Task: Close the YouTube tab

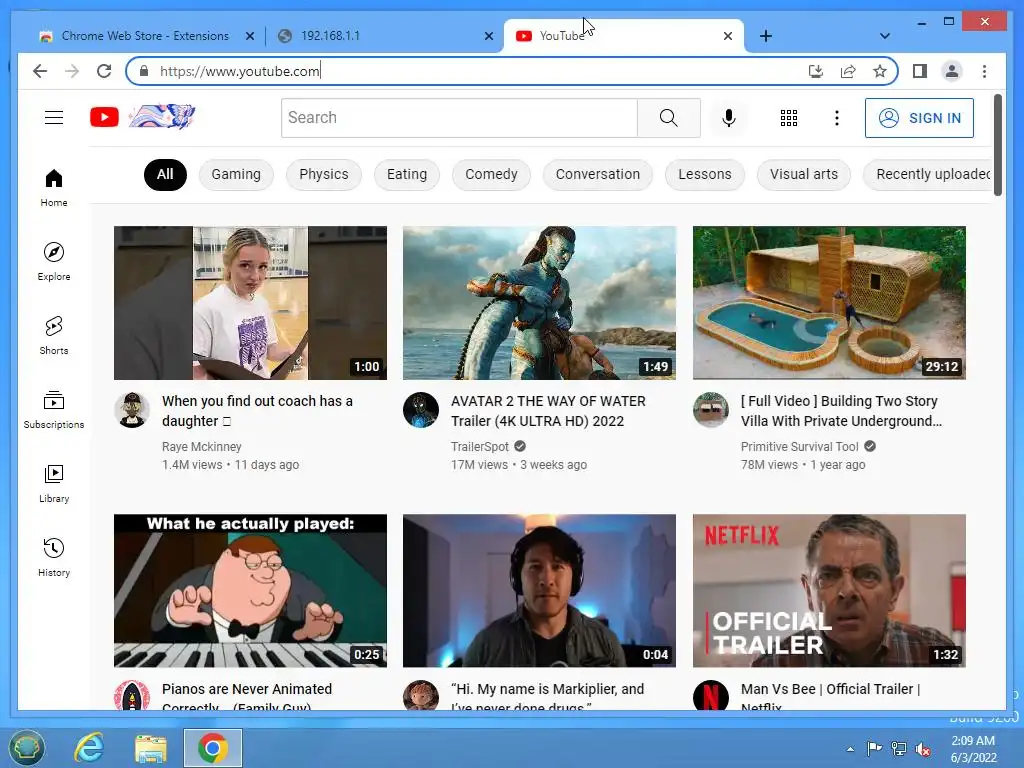Action: 728,36
